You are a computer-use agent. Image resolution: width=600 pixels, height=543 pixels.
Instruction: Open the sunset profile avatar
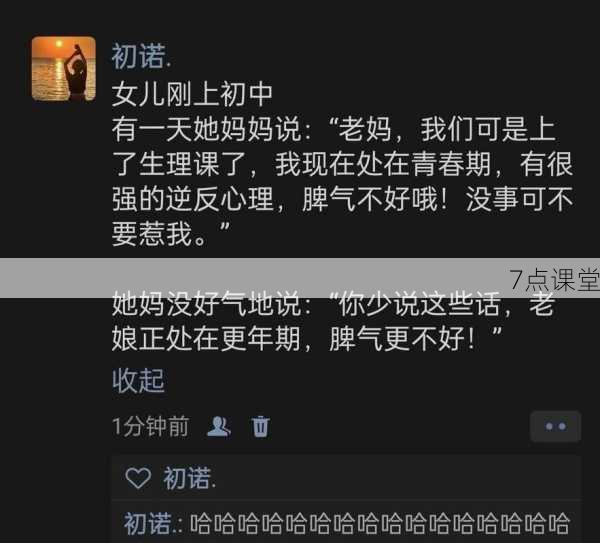[64, 69]
